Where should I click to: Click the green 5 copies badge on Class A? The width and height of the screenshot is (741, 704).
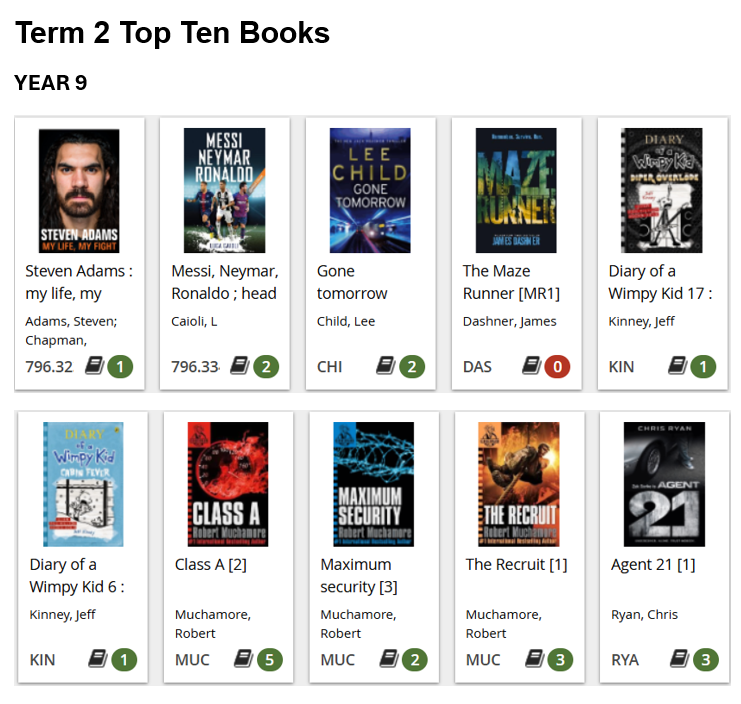[x=269, y=660]
